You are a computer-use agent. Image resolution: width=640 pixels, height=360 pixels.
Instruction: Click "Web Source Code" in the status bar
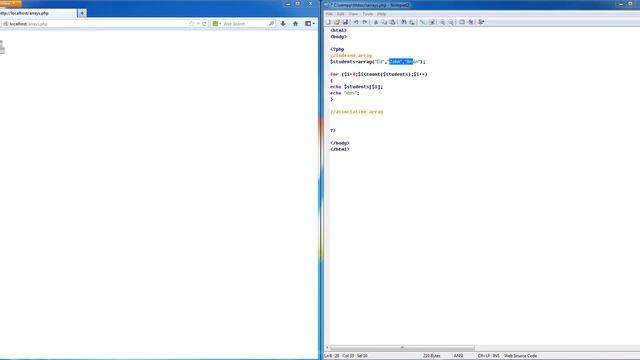pos(520,356)
